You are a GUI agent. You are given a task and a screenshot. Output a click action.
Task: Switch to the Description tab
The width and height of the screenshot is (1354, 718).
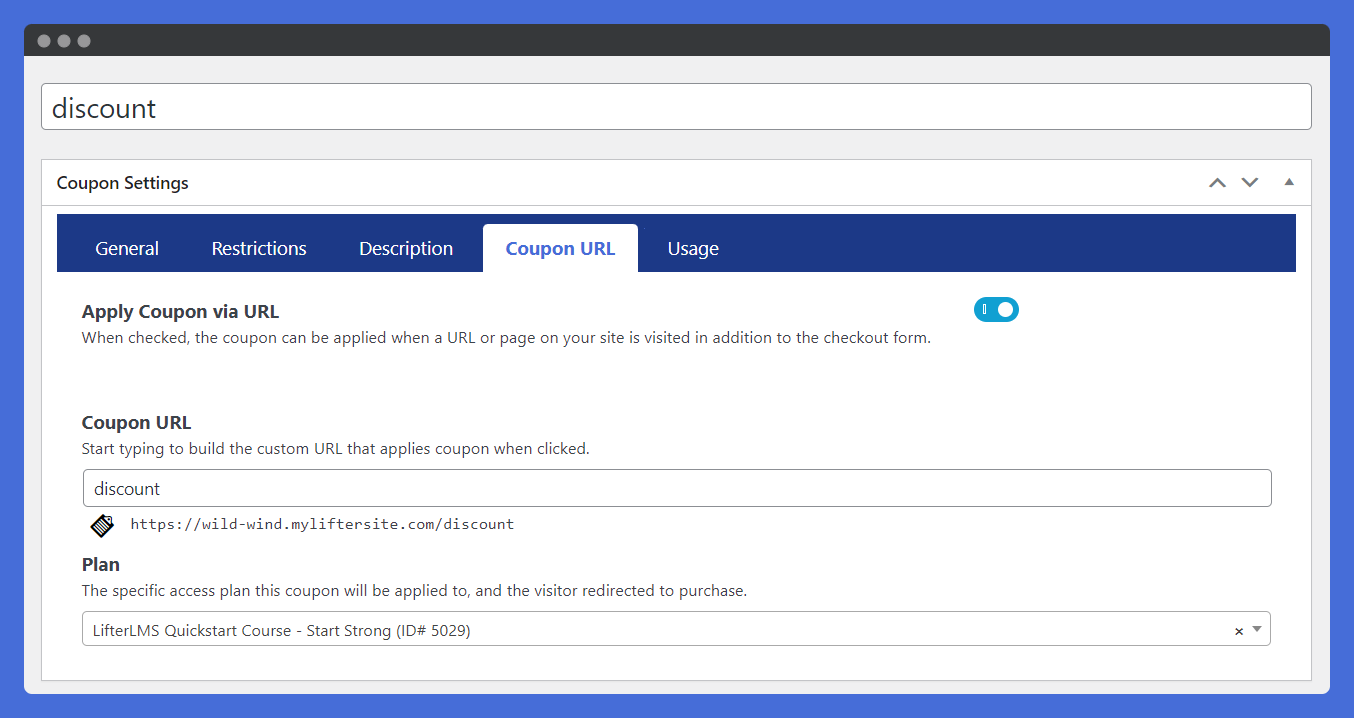pyautogui.click(x=406, y=249)
